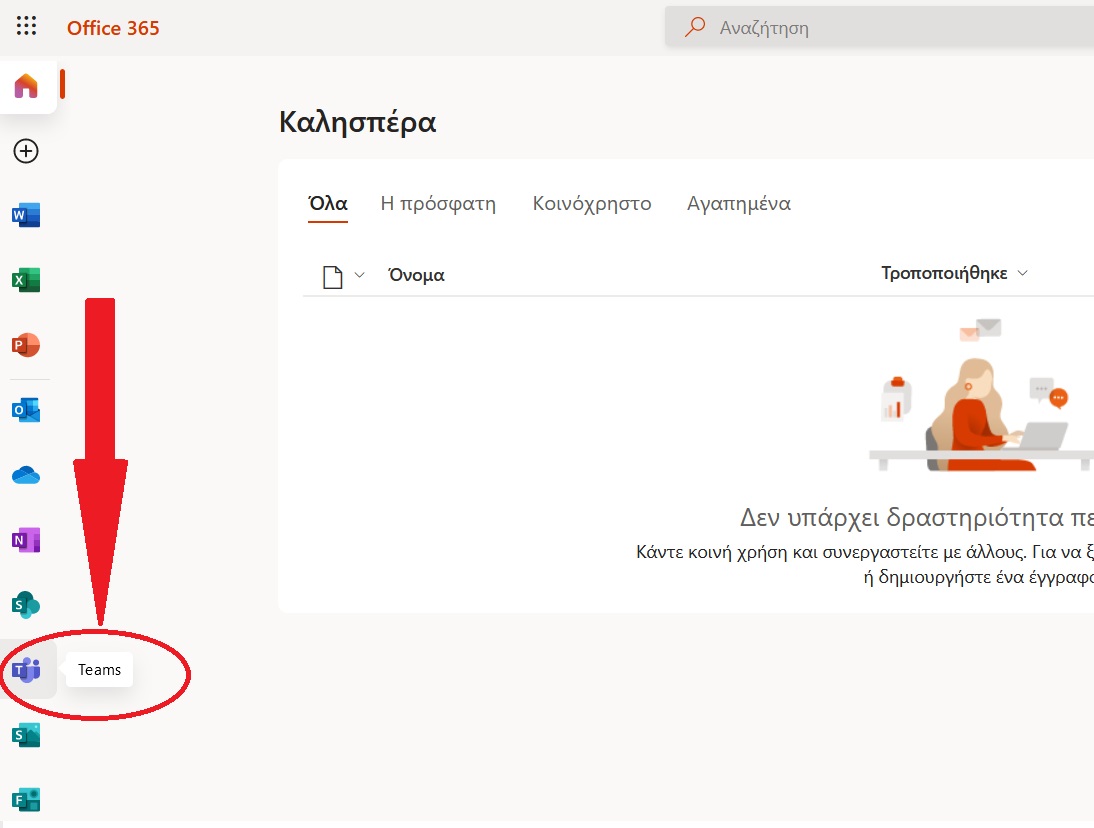This screenshot has width=1094, height=828.
Task: Open PowerPoint from the sidebar
Action: (26, 345)
